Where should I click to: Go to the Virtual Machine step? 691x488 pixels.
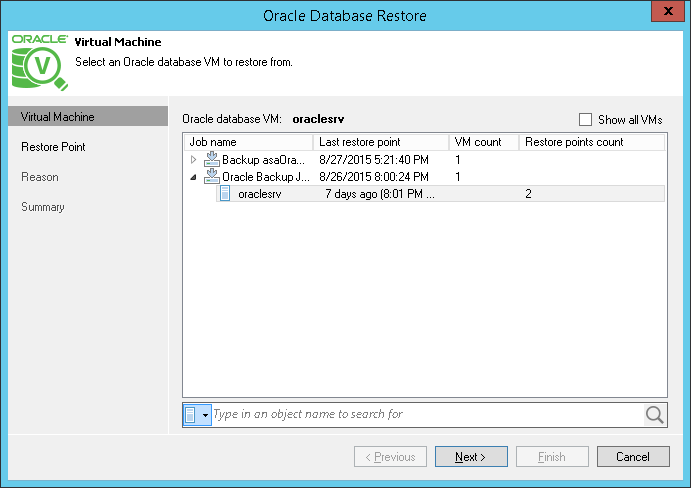tap(88, 116)
